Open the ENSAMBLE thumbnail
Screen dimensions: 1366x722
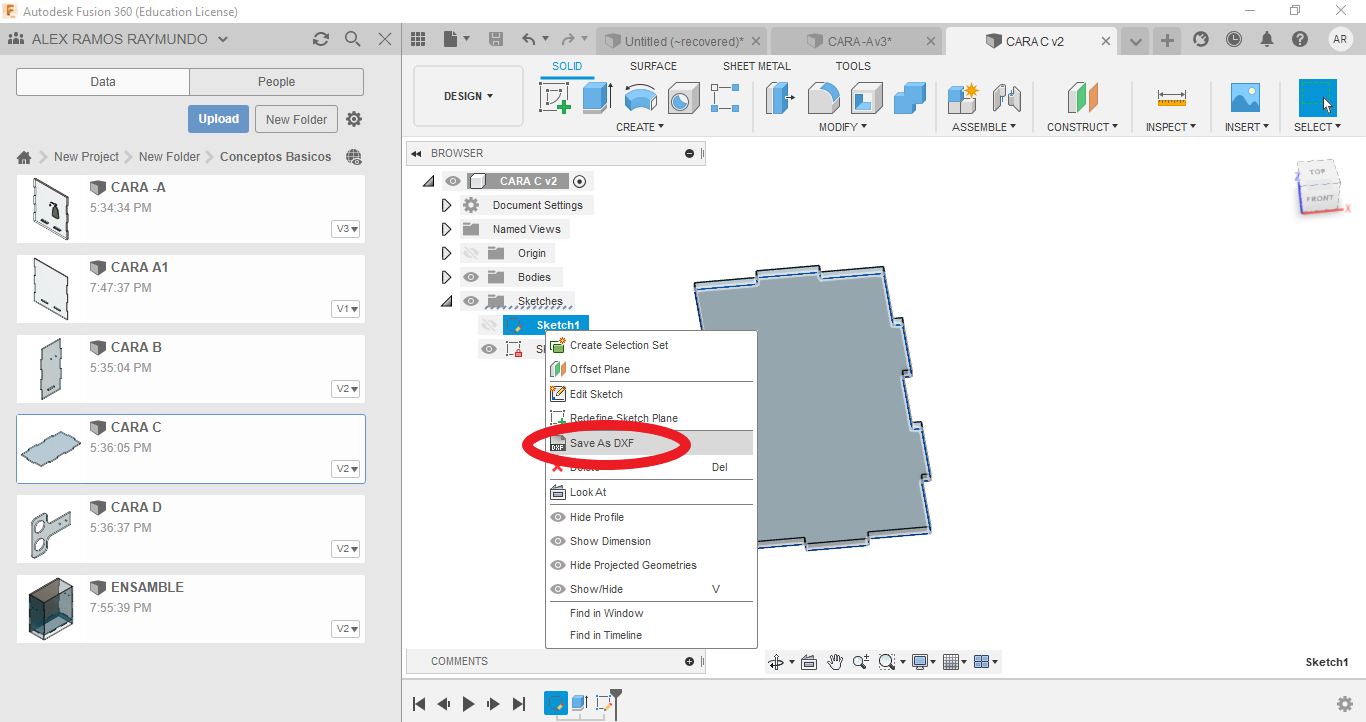[51, 609]
